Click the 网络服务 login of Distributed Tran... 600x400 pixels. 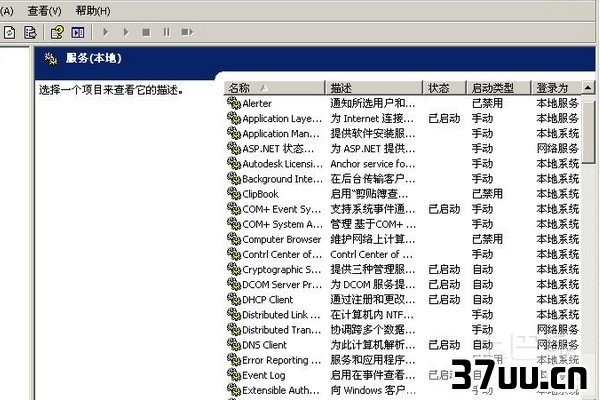click(x=557, y=330)
